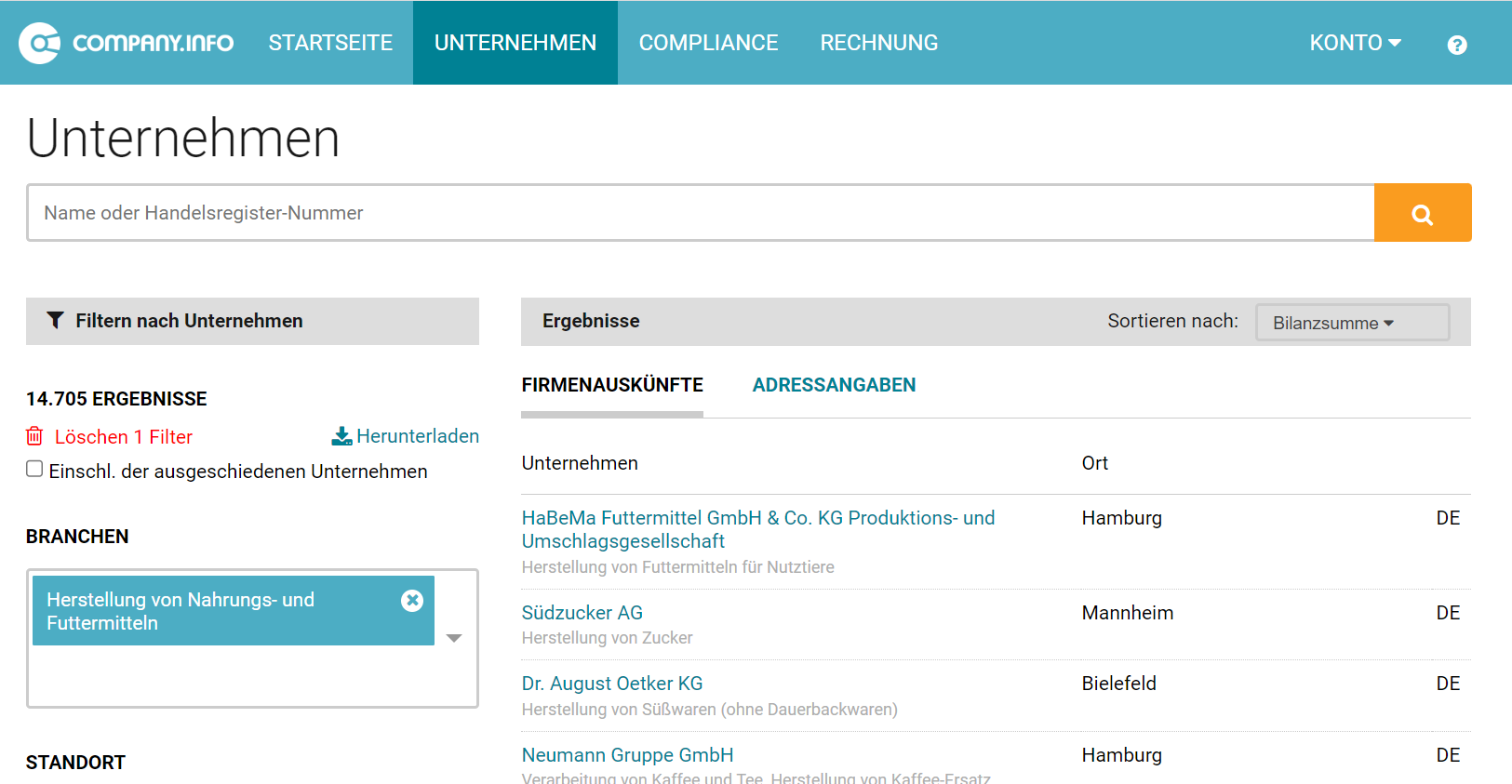Open Dr. August Oetker KG link
This screenshot has height=784, width=1512.
612,684
